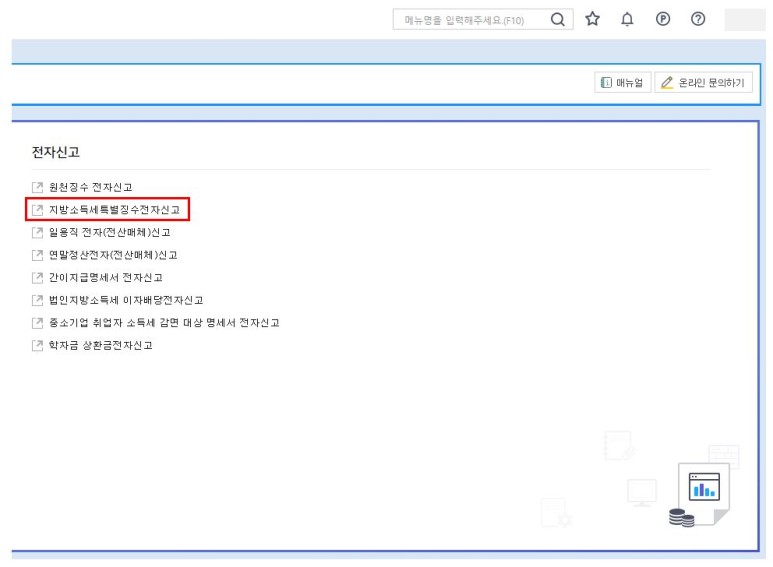Open 지방소득세특별징수전자신고 link

[x=114, y=210]
